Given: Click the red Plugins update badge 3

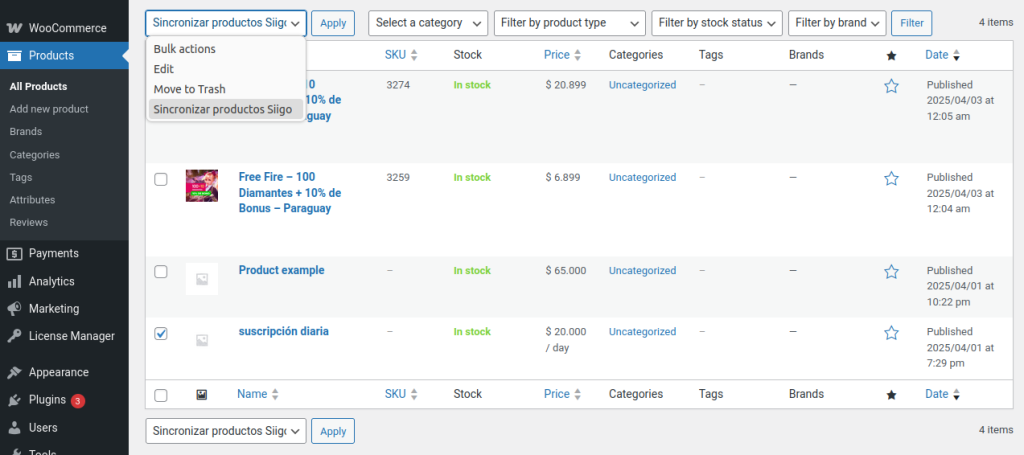Looking at the screenshot, I should (78, 401).
